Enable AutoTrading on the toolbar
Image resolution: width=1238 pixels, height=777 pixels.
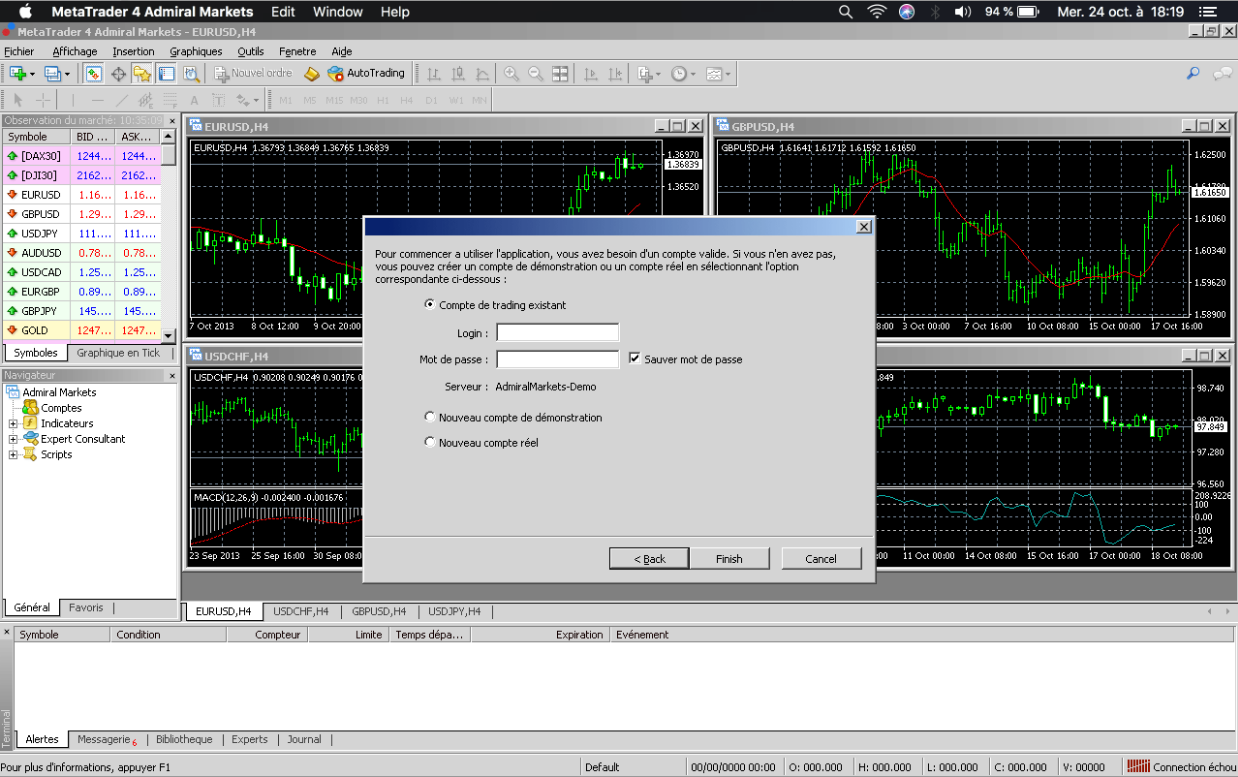367,73
